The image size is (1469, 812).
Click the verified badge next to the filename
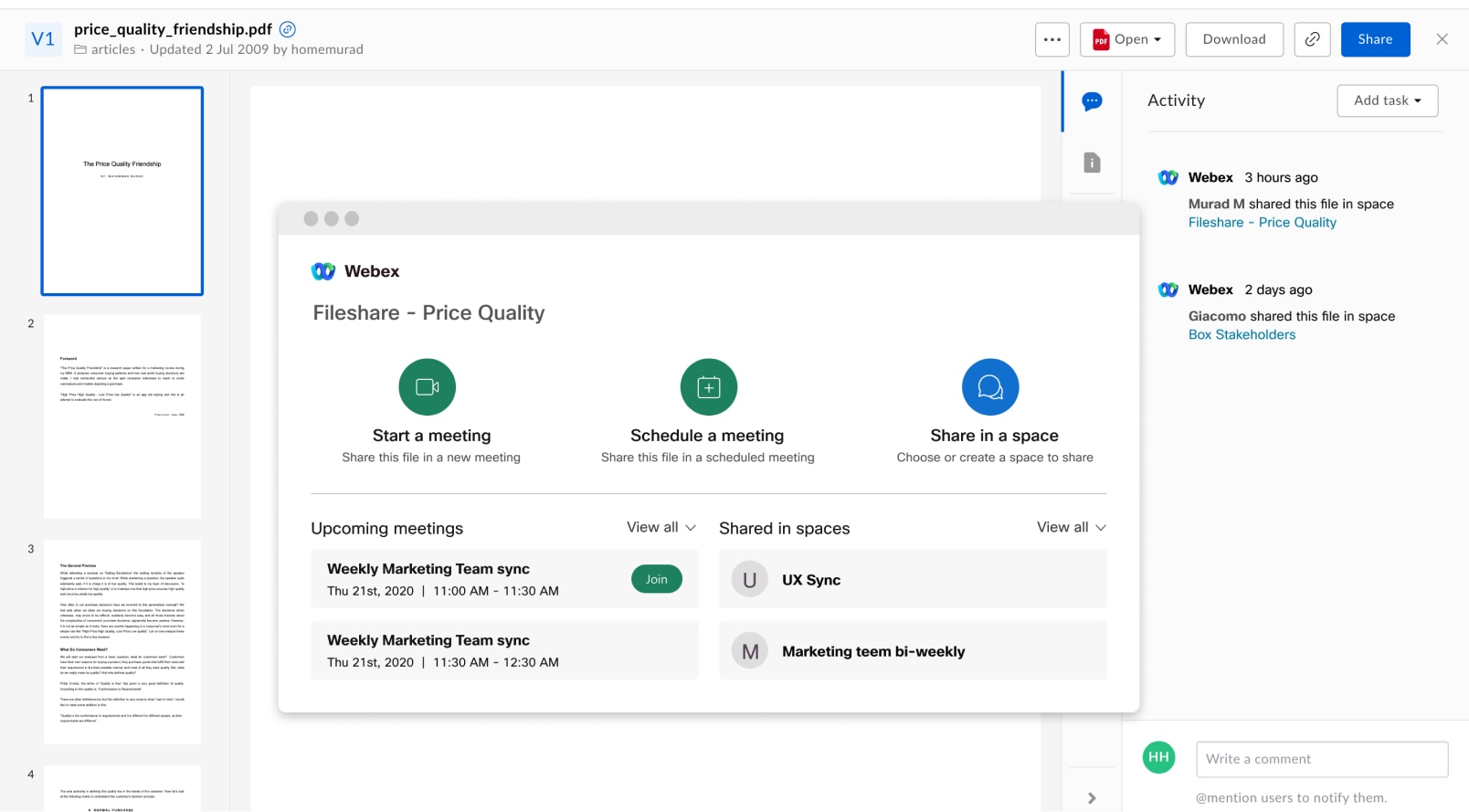[287, 29]
